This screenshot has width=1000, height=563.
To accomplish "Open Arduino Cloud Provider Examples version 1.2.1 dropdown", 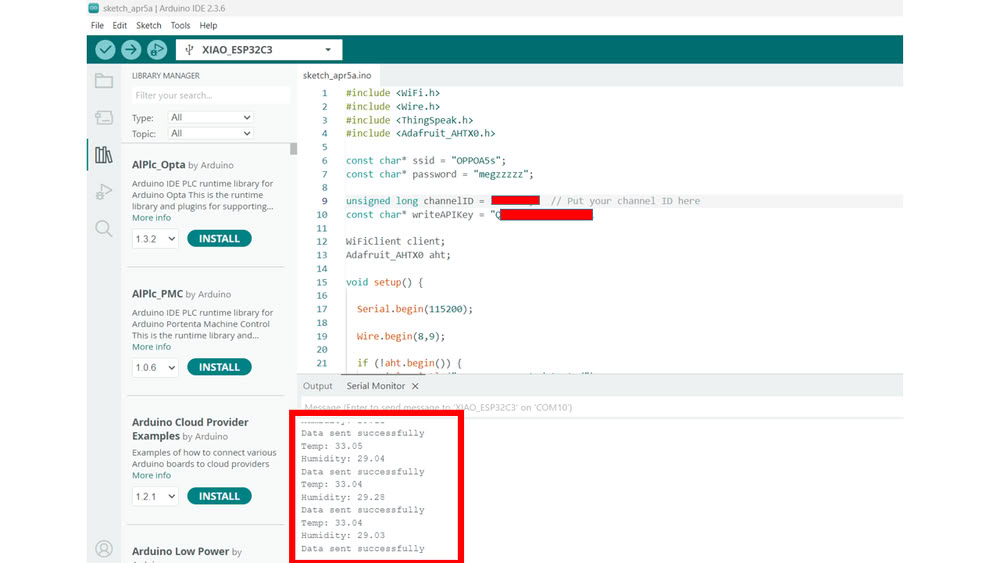I will [155, 496].
